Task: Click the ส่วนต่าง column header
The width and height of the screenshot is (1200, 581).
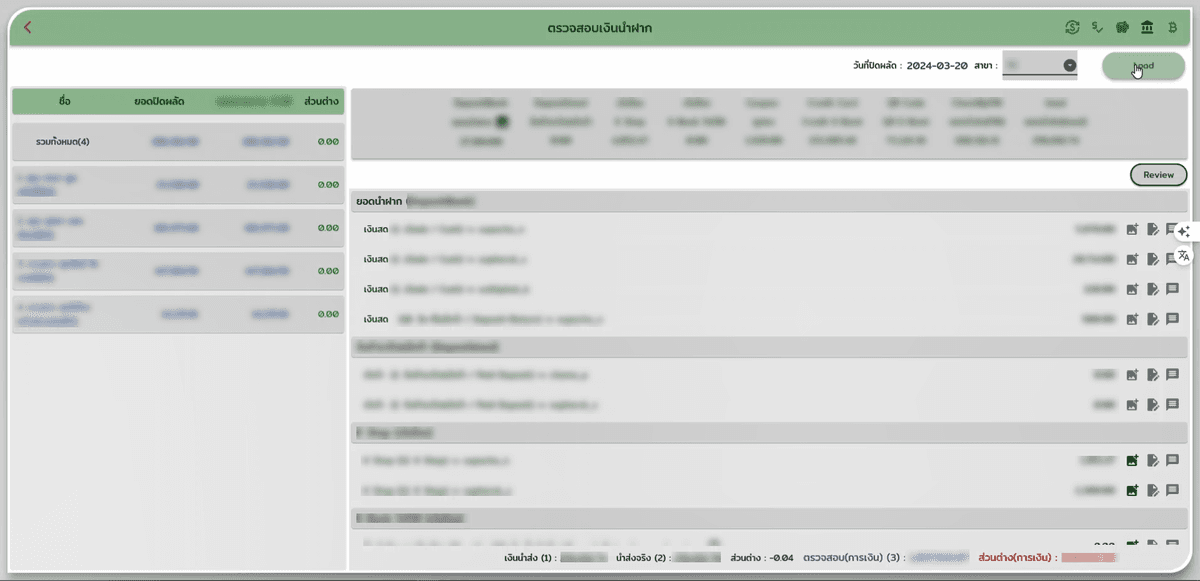Action: (x=322, y=101)
